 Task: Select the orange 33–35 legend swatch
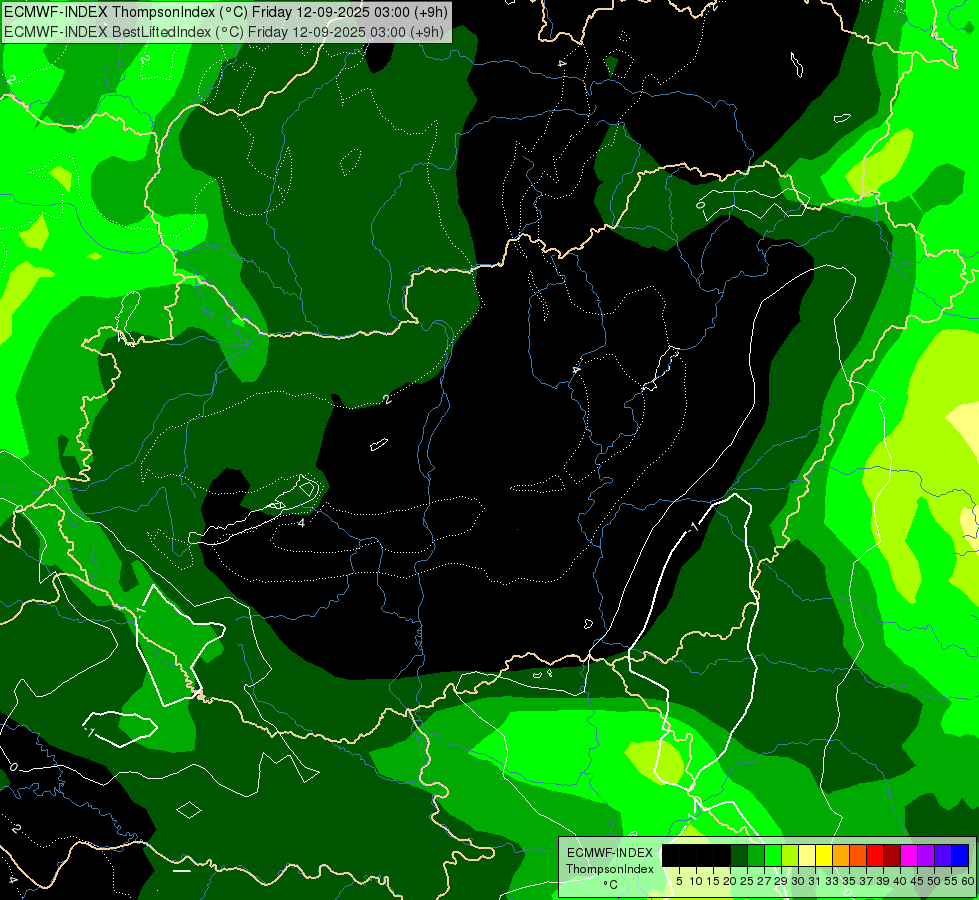coord(841,855)
